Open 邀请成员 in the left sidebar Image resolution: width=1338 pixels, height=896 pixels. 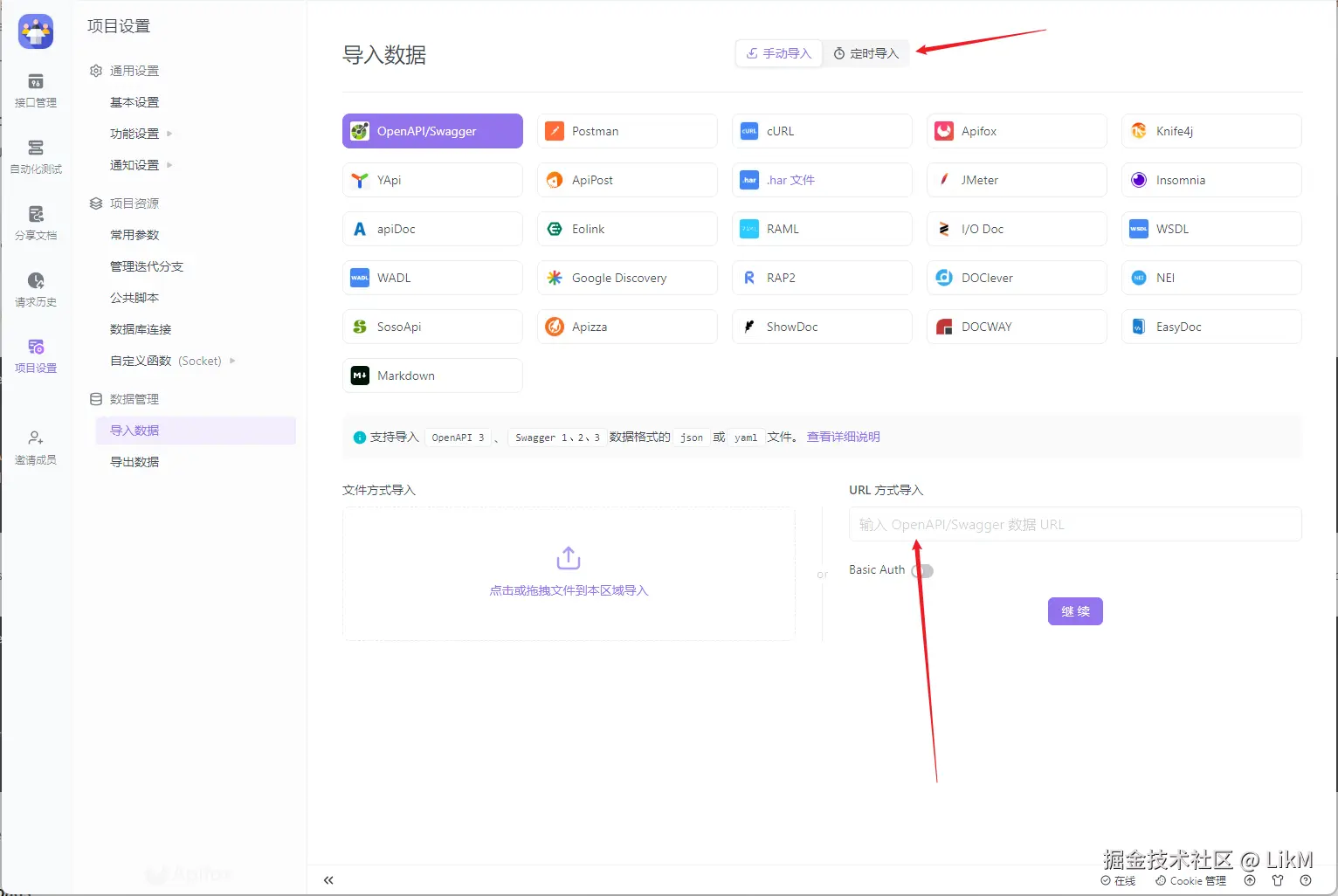[36, 448]
